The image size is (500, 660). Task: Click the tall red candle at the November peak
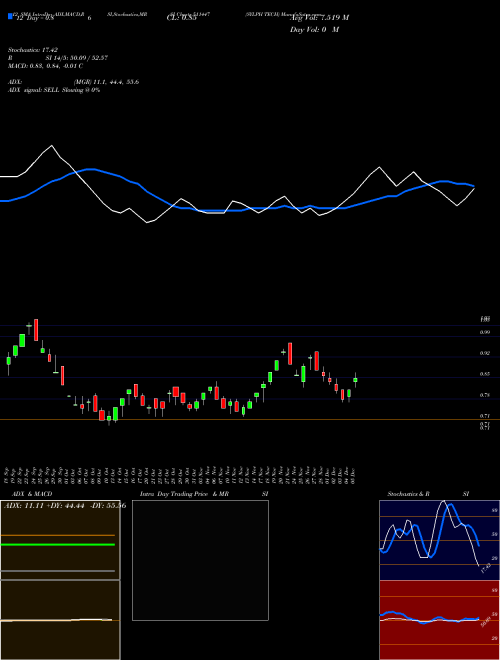[290, 354]
